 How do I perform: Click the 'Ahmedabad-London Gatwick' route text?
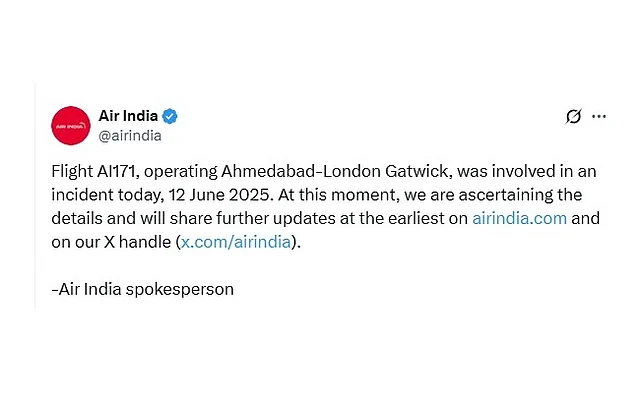click(x=335, y=171)
